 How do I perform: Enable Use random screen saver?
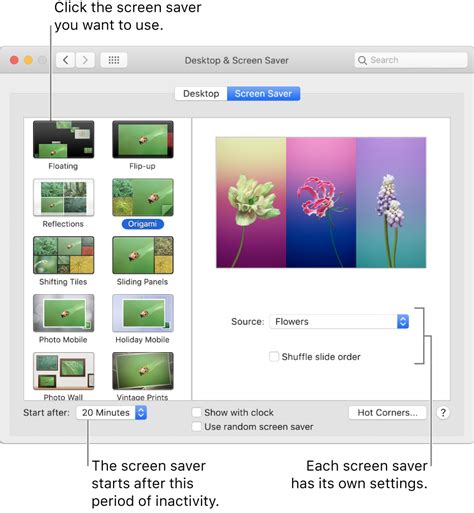click(x=197, y=426)
